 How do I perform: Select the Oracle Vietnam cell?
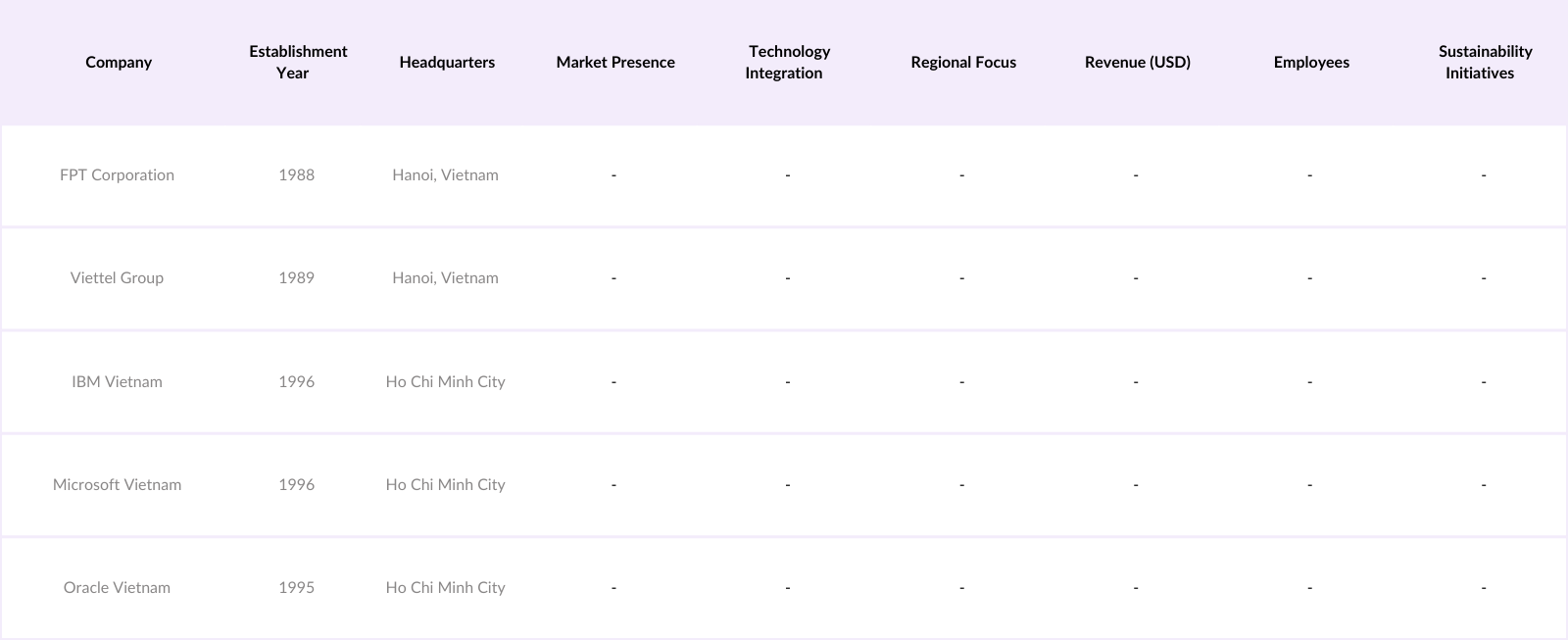coord(117,588)
